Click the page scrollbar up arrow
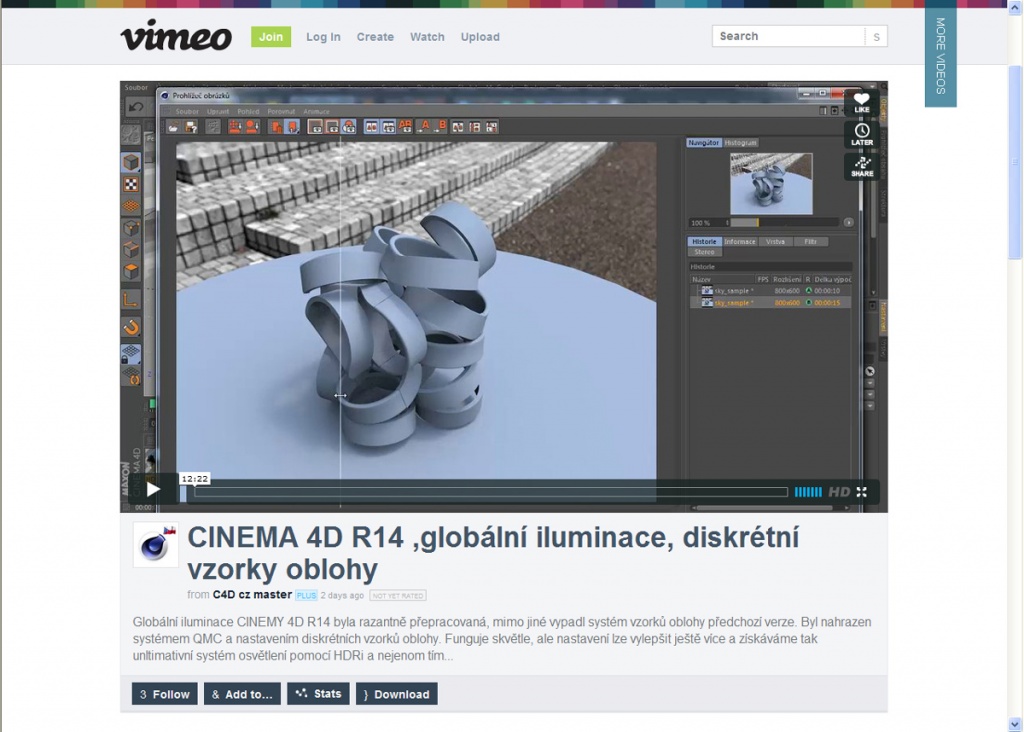This screenshot has width=1024, height=732. [x=1015, y=6]
